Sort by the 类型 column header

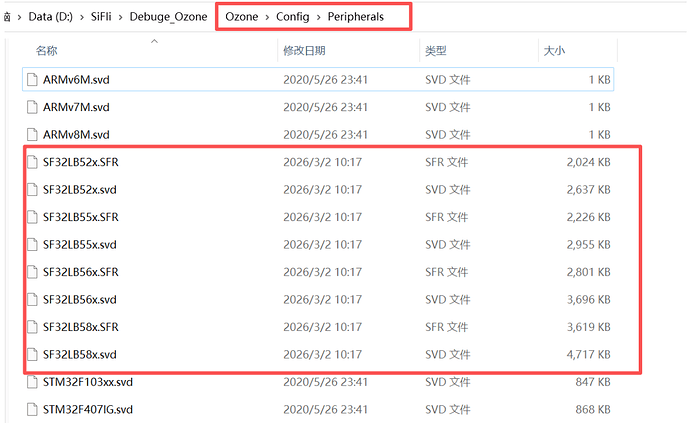tap(436, 51)
